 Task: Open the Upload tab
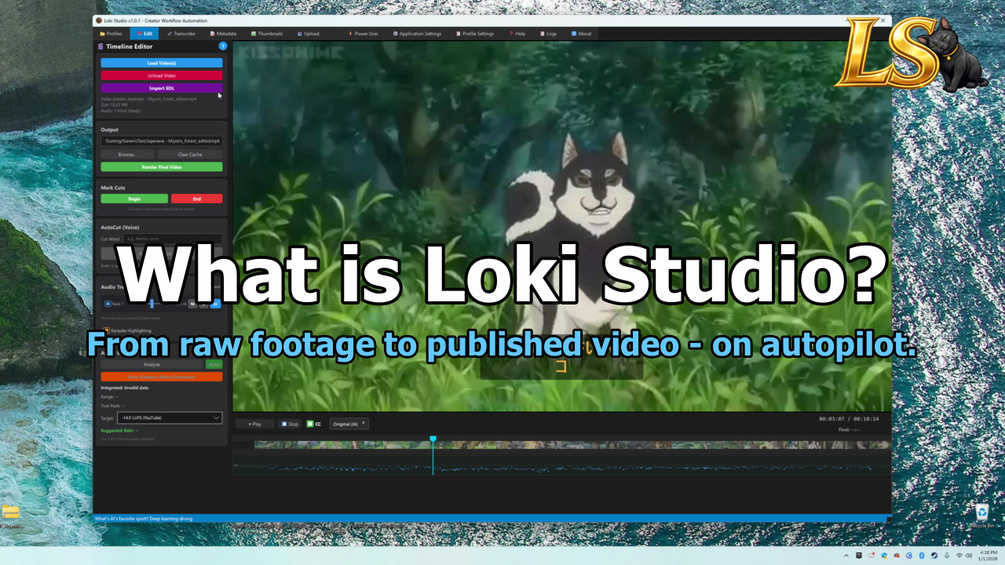[308, 33]
